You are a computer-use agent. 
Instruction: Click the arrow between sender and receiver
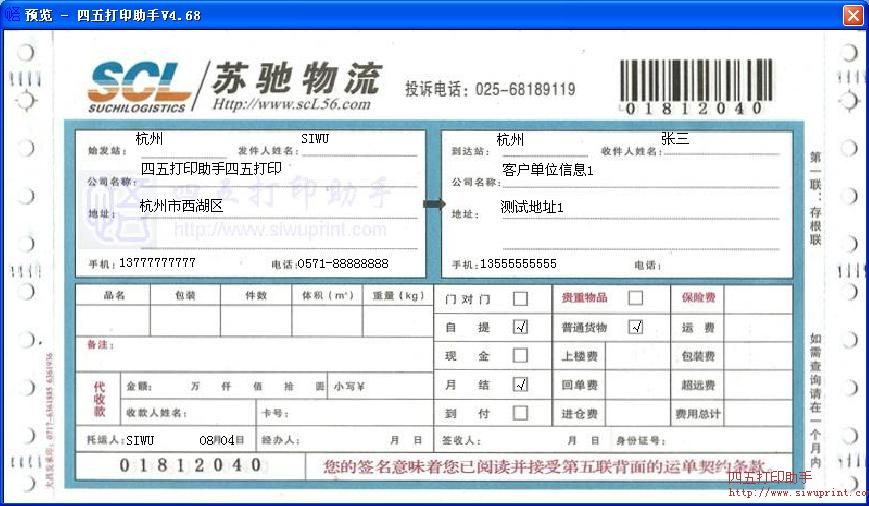[x=433, y=204]
